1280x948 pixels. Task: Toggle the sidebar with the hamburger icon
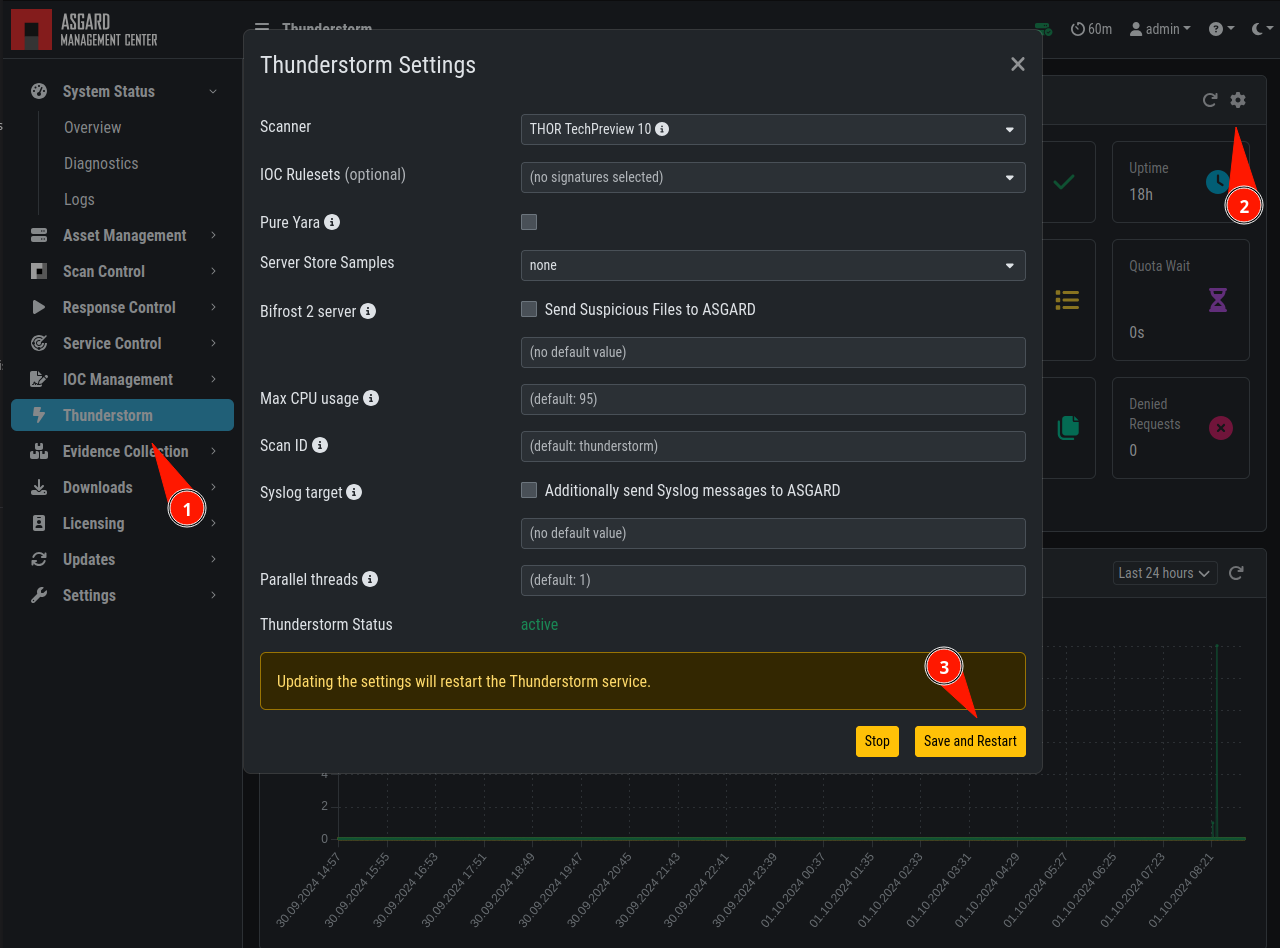pyautogui.click(x=262, y=29)
